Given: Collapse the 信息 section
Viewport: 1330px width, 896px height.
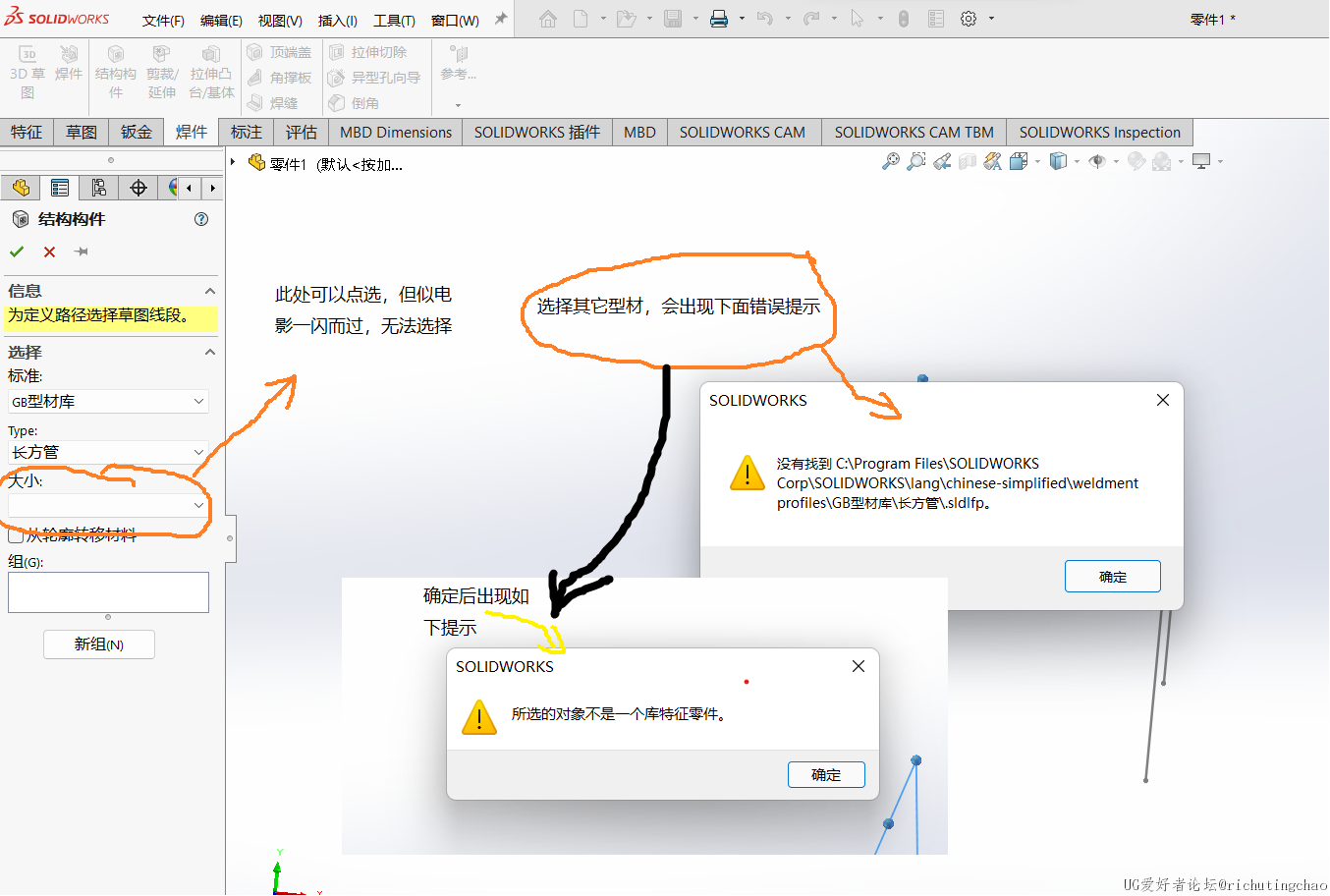Looking at the screenshot, I should [209, 292].
